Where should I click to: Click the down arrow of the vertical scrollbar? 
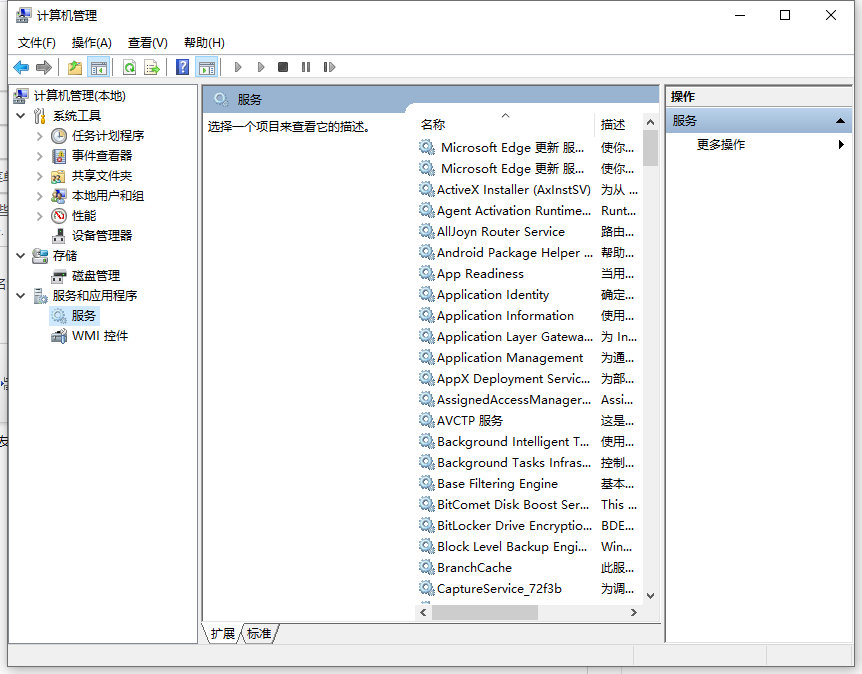(x=651, y=594)
